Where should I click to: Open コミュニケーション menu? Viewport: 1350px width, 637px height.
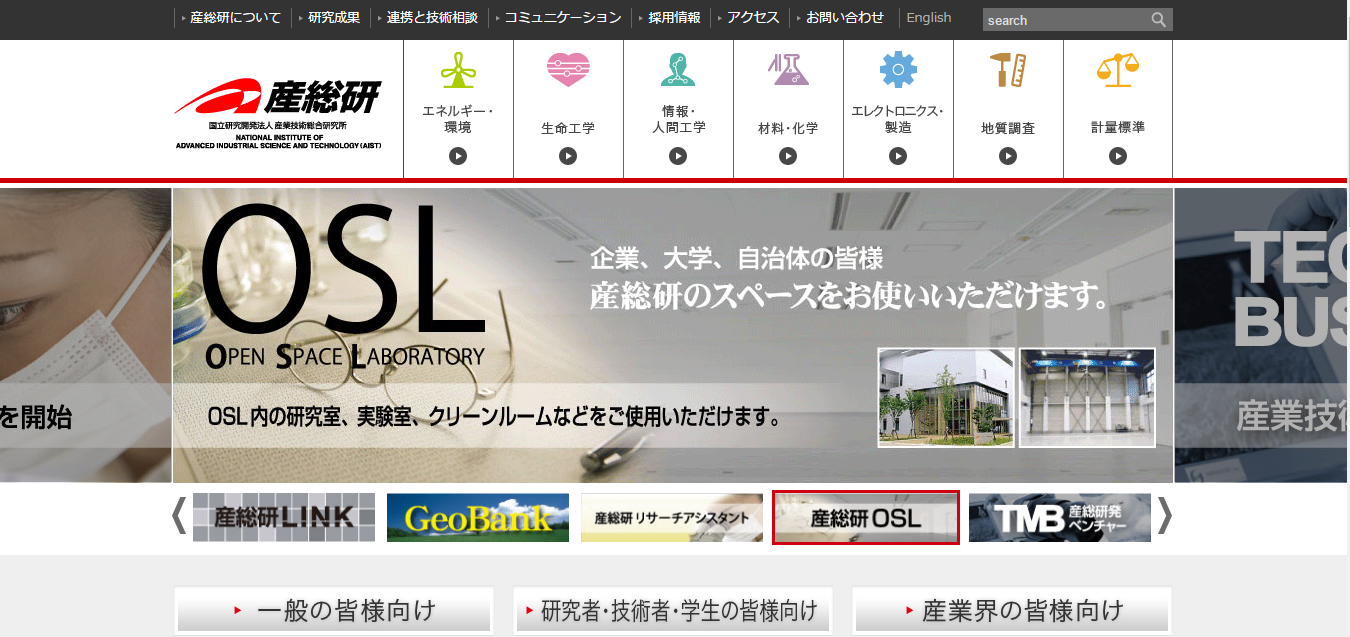tap(562, 18)
